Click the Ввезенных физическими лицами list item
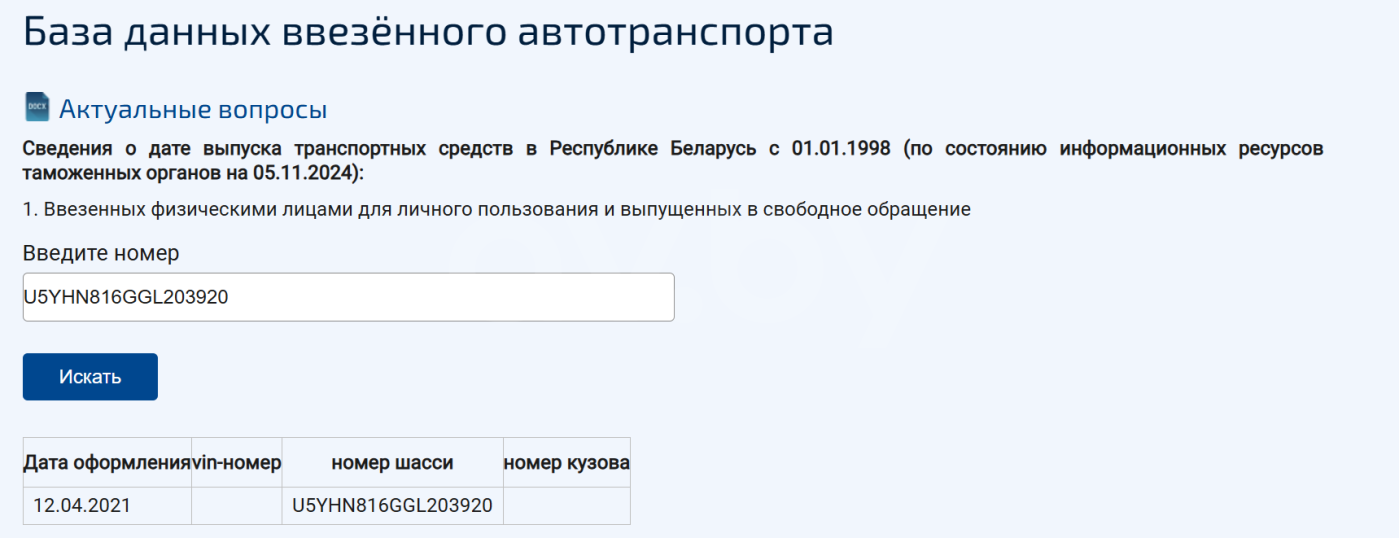 pos(497,210)
